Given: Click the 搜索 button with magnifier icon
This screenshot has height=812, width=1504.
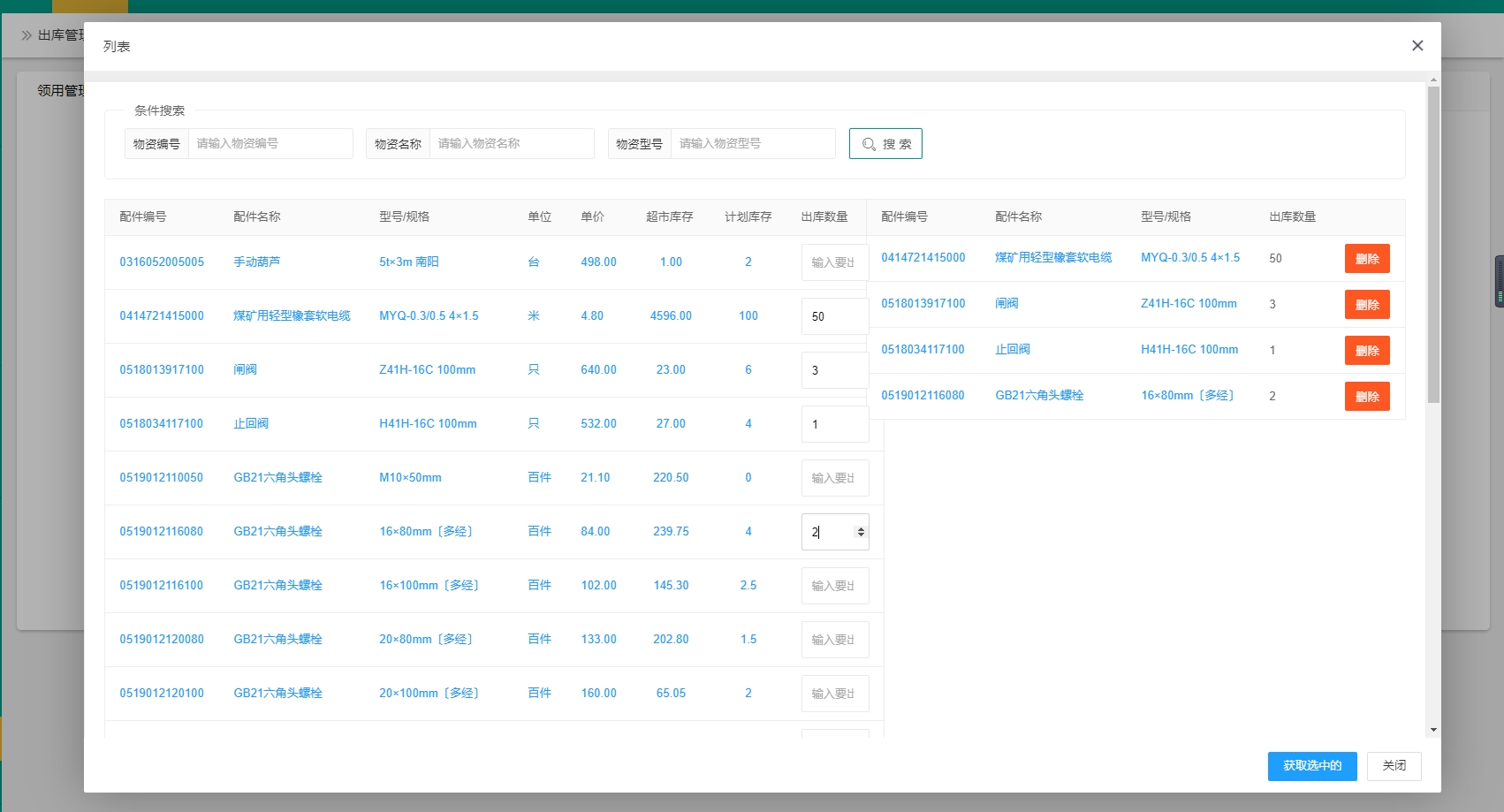Looking at the screenshot, I should coord(885,144).
